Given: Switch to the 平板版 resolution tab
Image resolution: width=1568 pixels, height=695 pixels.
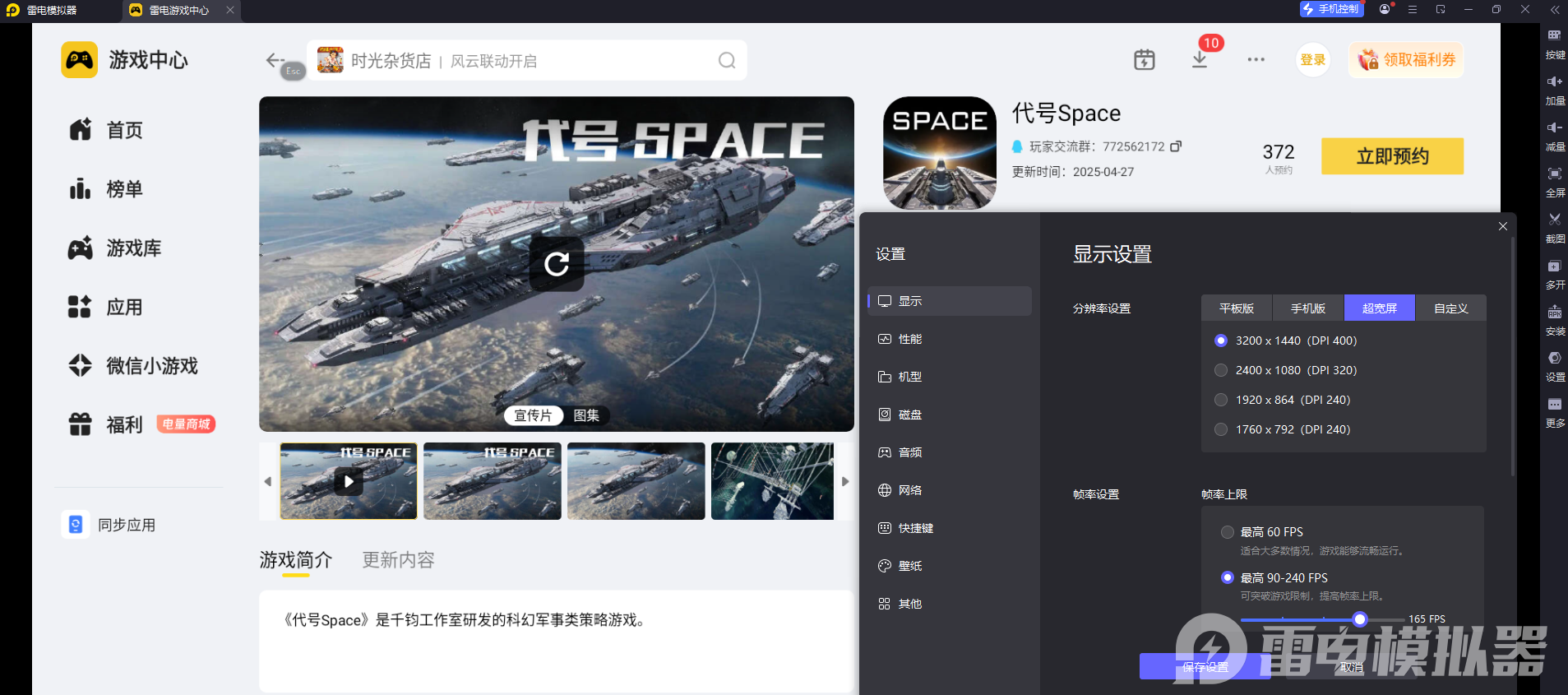Looking at the screenshot, I should pyautogui.click(x=1236, y=308).
